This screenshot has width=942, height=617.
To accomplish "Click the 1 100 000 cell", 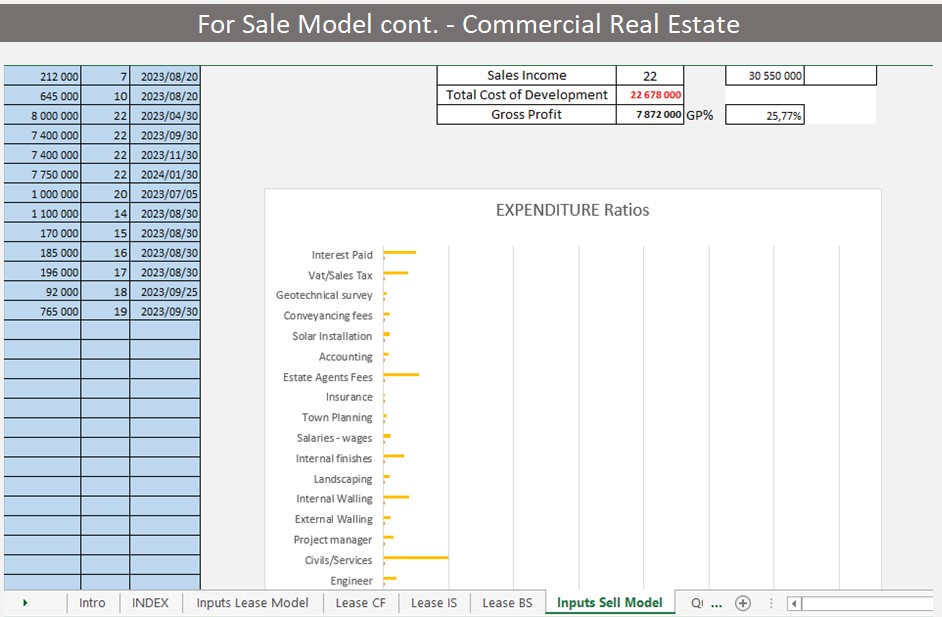I will tap(42, 213).
